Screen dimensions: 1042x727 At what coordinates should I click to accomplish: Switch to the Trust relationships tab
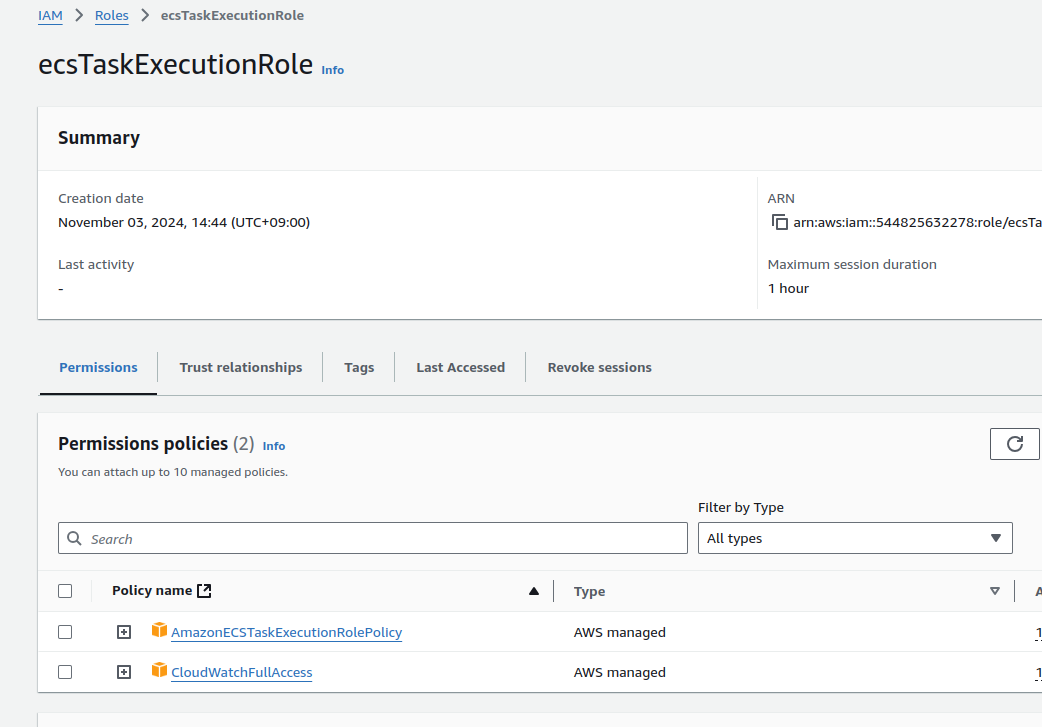240,367
